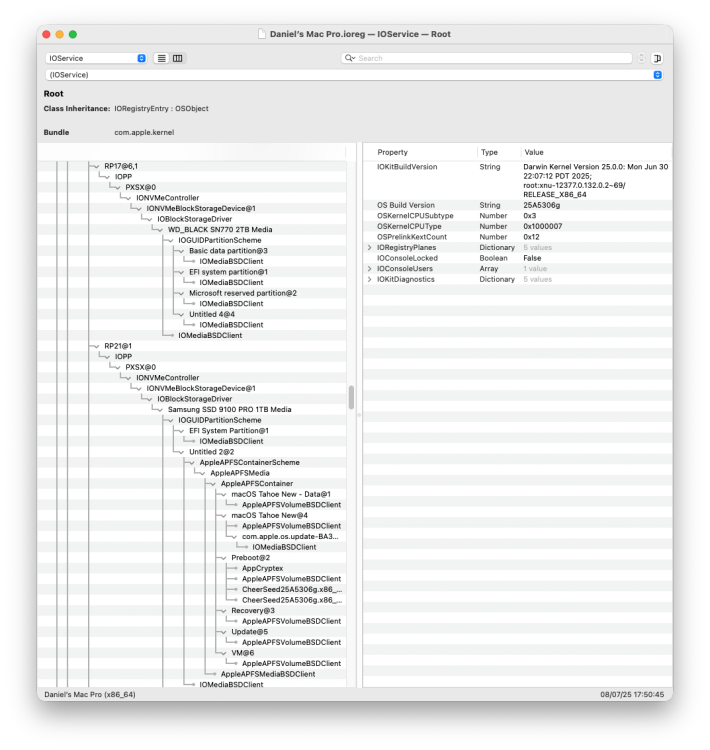Select com.apple.os.update-BA3... entry
Image resolution: width=710 pixels, height=750 pixels.
(x=290, y=537)
